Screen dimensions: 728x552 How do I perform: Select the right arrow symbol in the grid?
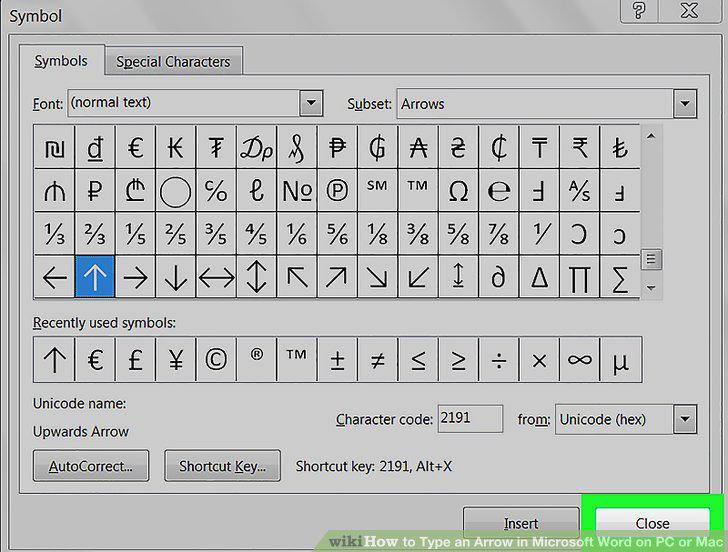pyautogui.click(x=135, y=277)
